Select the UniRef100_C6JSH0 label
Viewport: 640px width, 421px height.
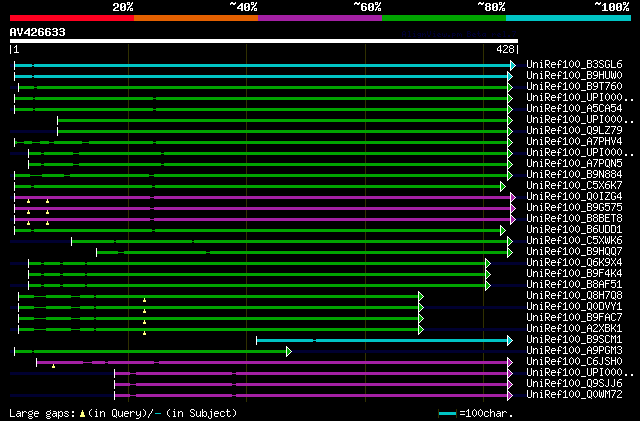[x=574, y=362]
